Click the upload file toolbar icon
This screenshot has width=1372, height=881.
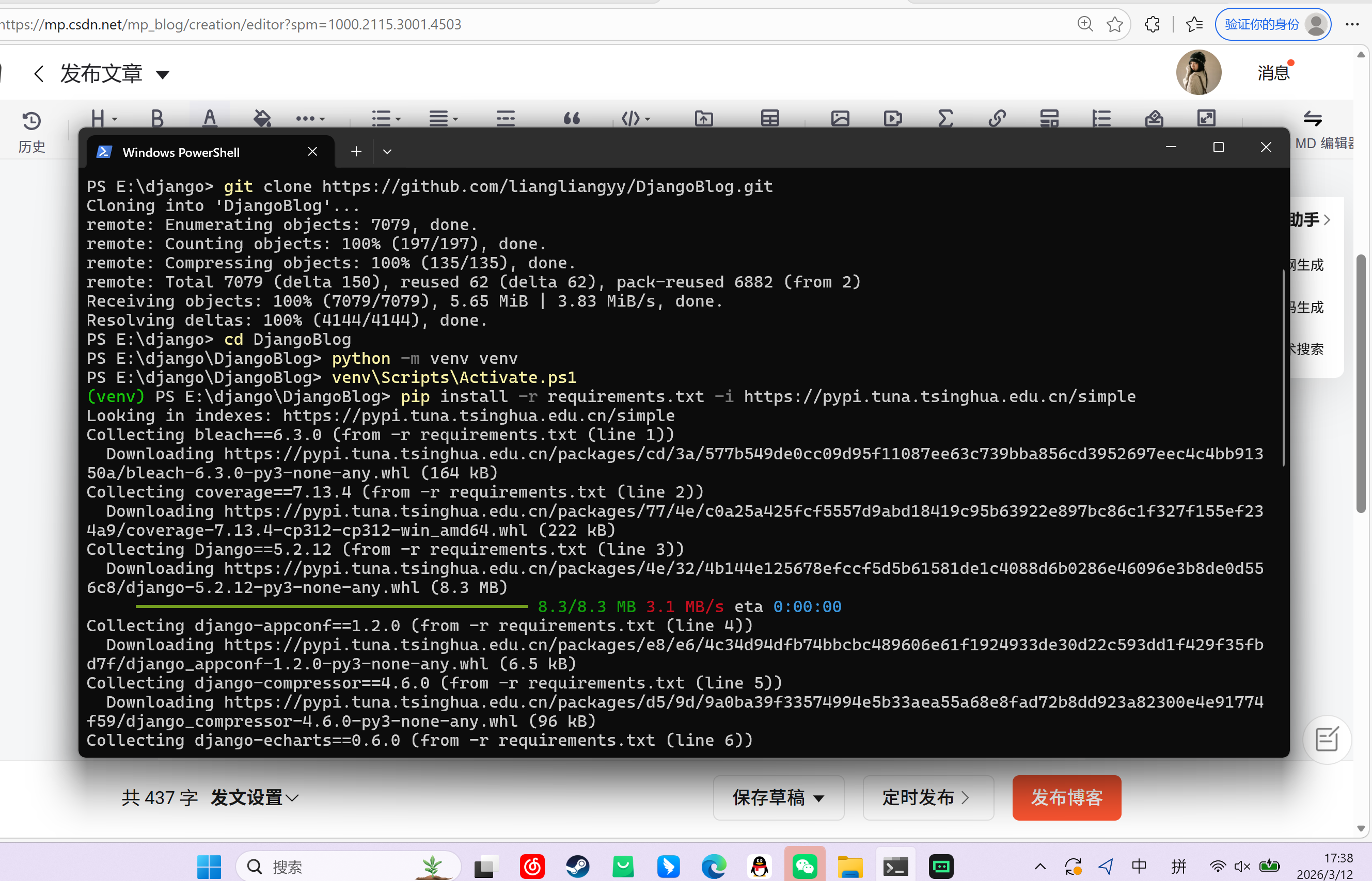[703, 118]
